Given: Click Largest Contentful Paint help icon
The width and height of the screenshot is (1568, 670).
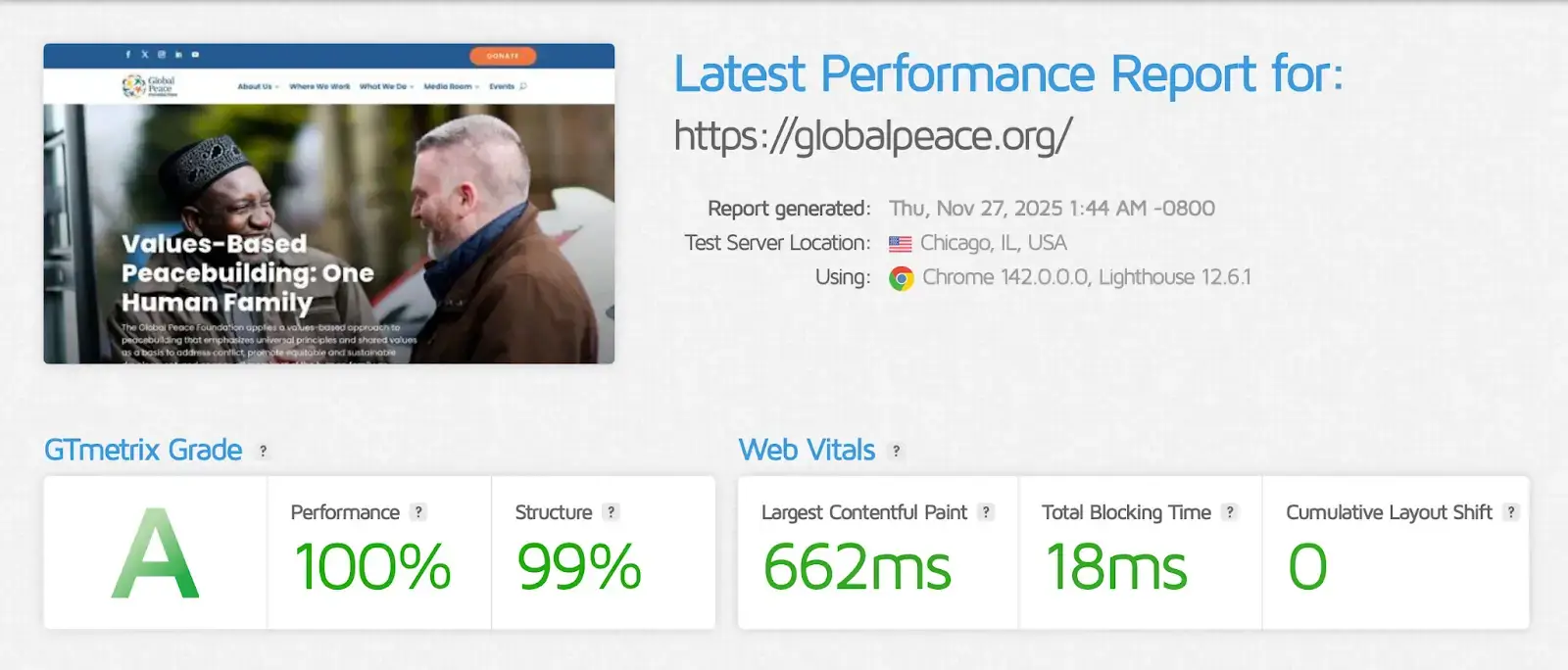Looking at the screenshot, I should point(986,512).
